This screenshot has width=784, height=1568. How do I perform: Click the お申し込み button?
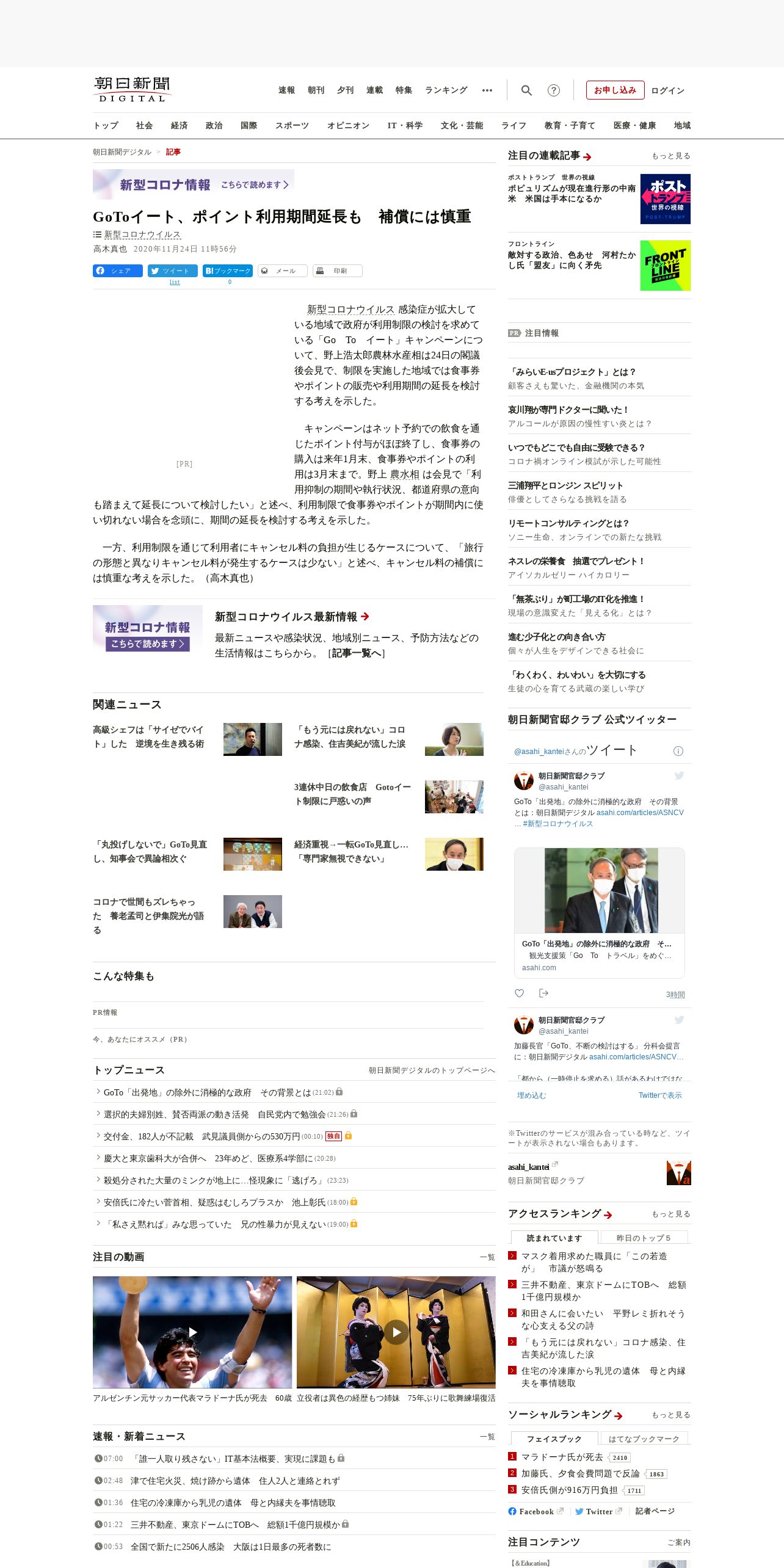(615, 90)
